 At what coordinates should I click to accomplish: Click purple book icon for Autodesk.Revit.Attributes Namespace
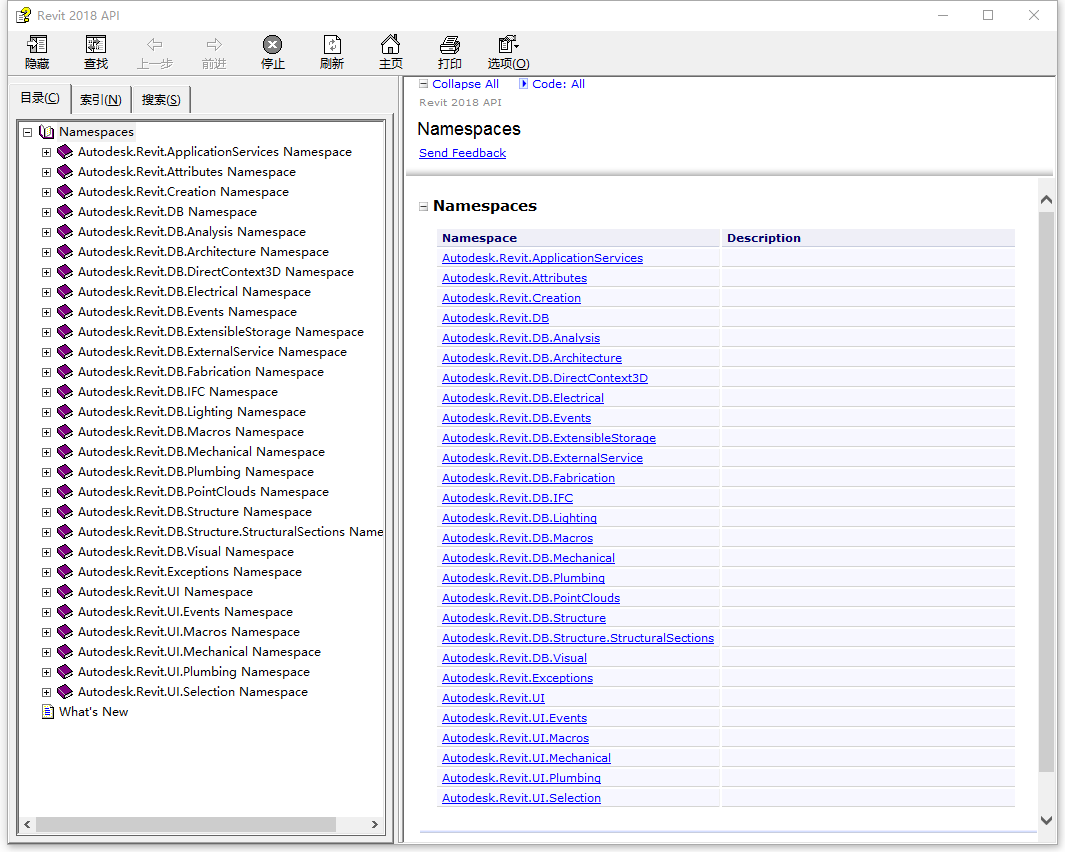[65, 172]
